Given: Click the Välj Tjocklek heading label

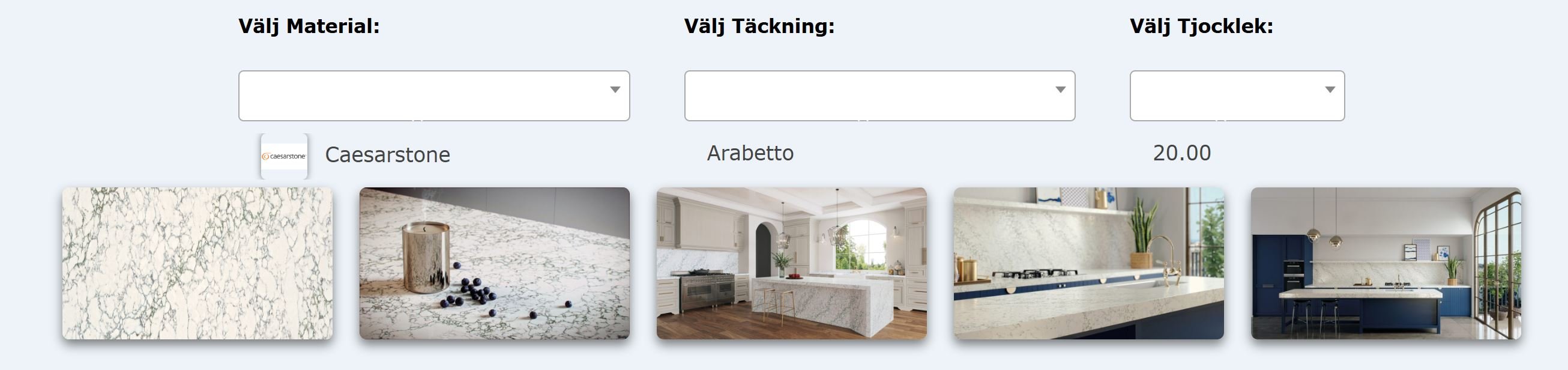Looking at the screenshot, I should coord(1201,26).
